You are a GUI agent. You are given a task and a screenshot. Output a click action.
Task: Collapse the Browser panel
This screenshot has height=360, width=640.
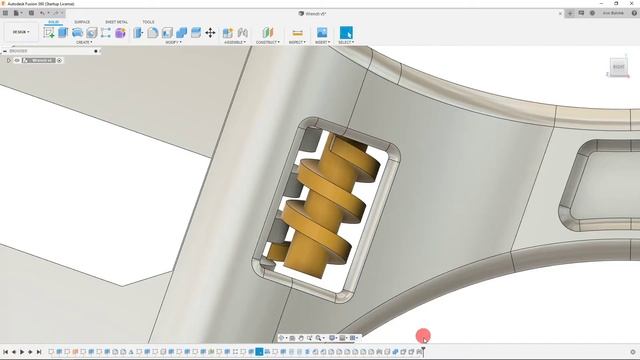pos(5,51)
